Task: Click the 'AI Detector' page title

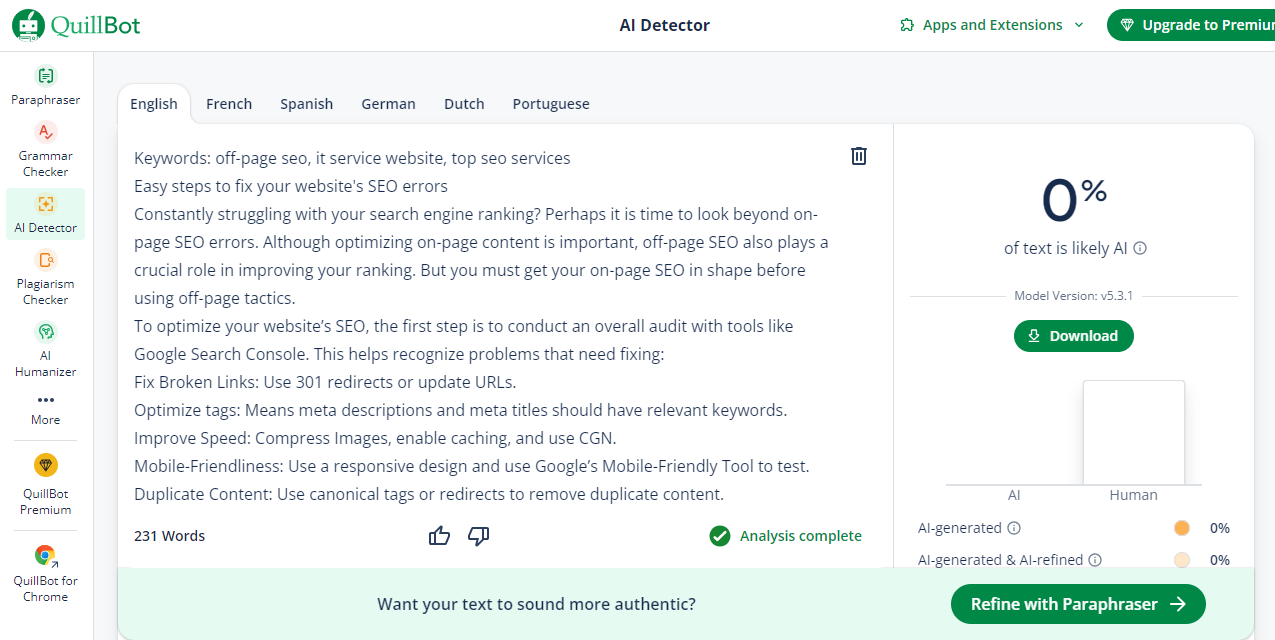Action: coord(665,25)
